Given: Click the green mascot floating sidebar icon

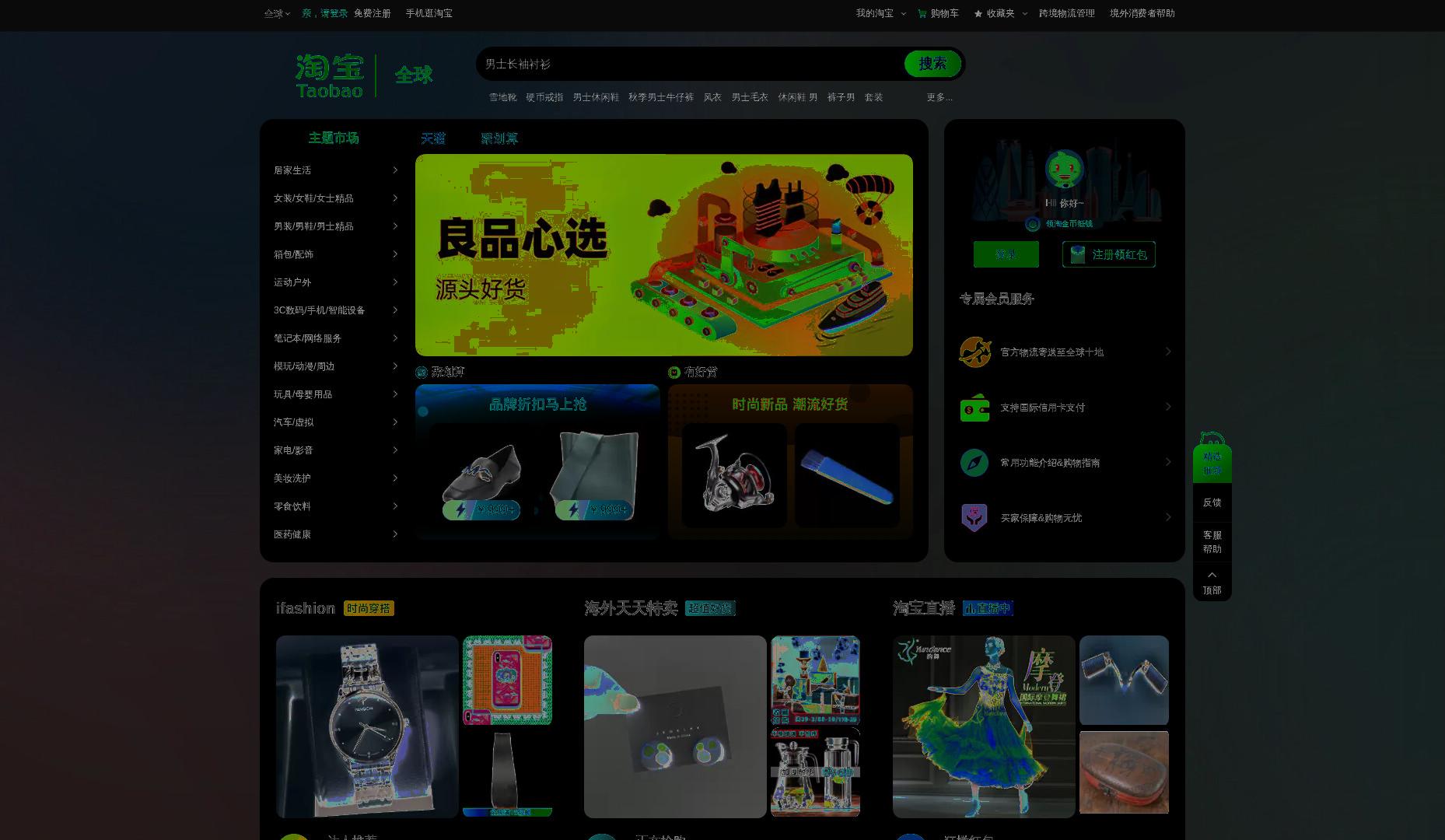Looking at the screenshot, I should pos(1212,457).
